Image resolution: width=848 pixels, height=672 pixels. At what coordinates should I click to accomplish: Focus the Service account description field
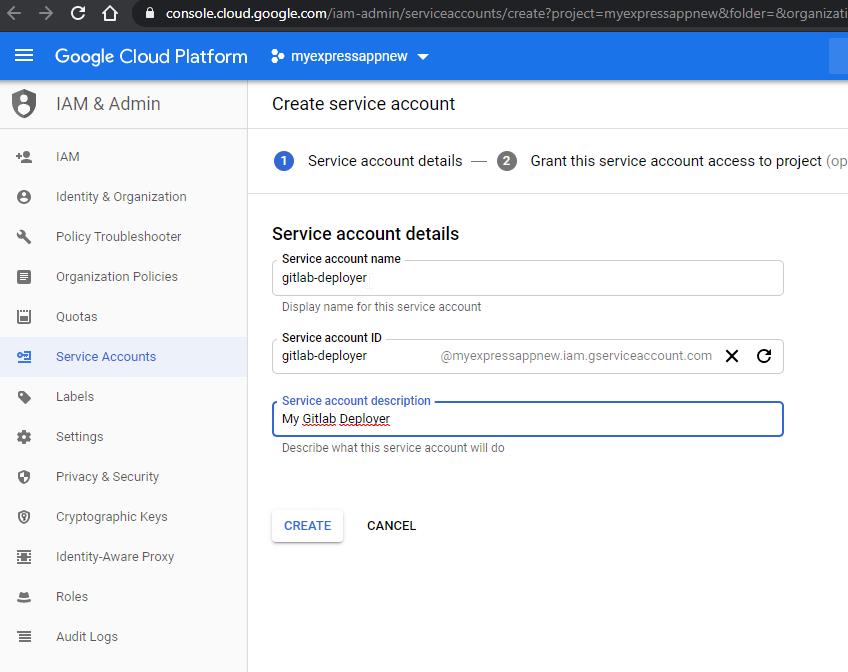click(528, 419)
